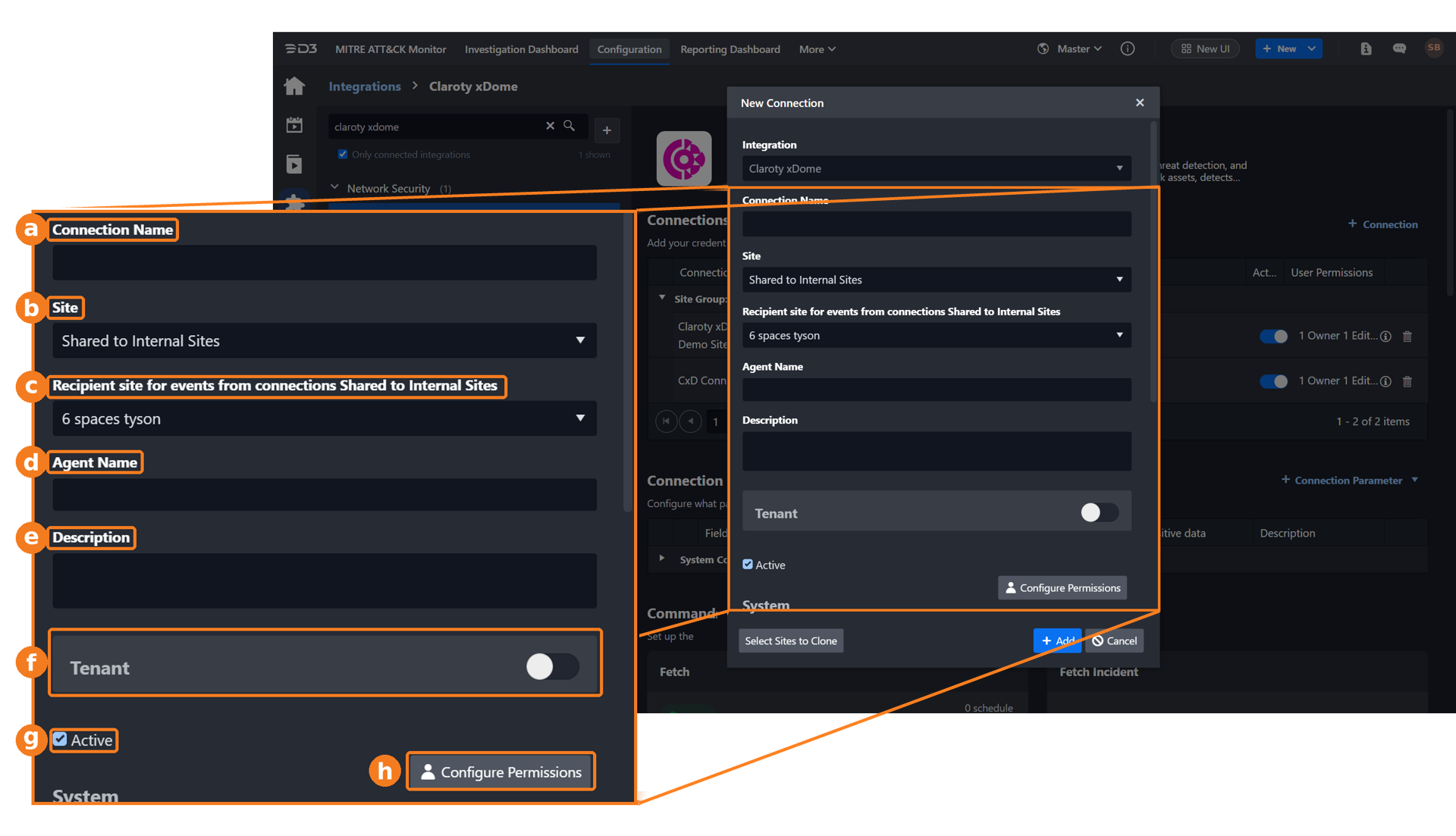This screenshot has width=1456, height=836.
Task: Click User Permissions column header
Action: pyautogui.click(x=1332, y=273)
